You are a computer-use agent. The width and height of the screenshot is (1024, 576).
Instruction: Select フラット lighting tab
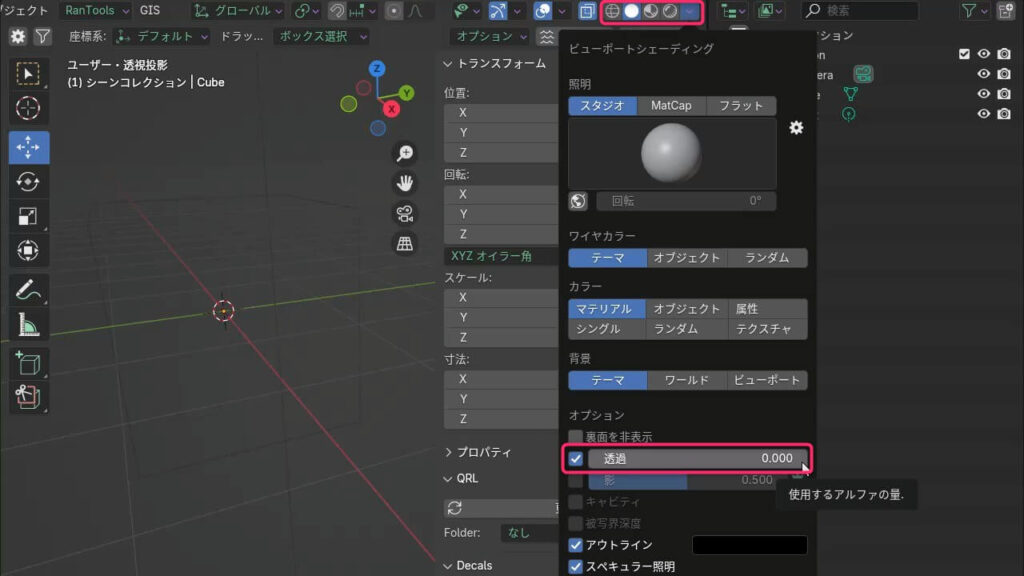[741, 106]
